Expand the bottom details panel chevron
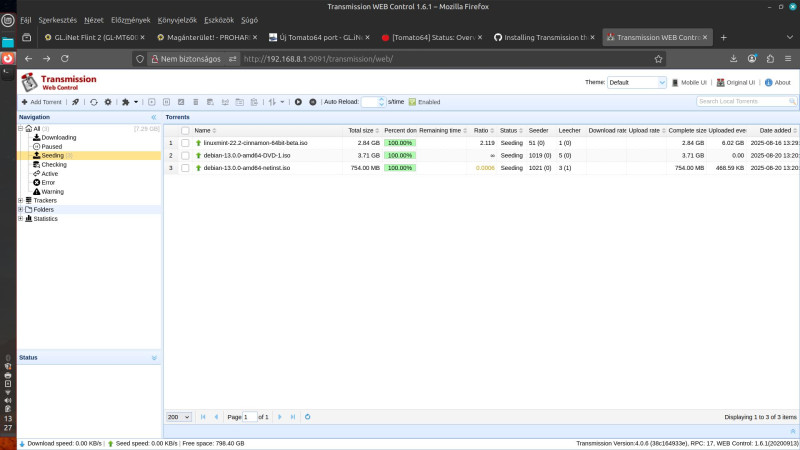This screenshot has height=450, width=800. (793, 432)
